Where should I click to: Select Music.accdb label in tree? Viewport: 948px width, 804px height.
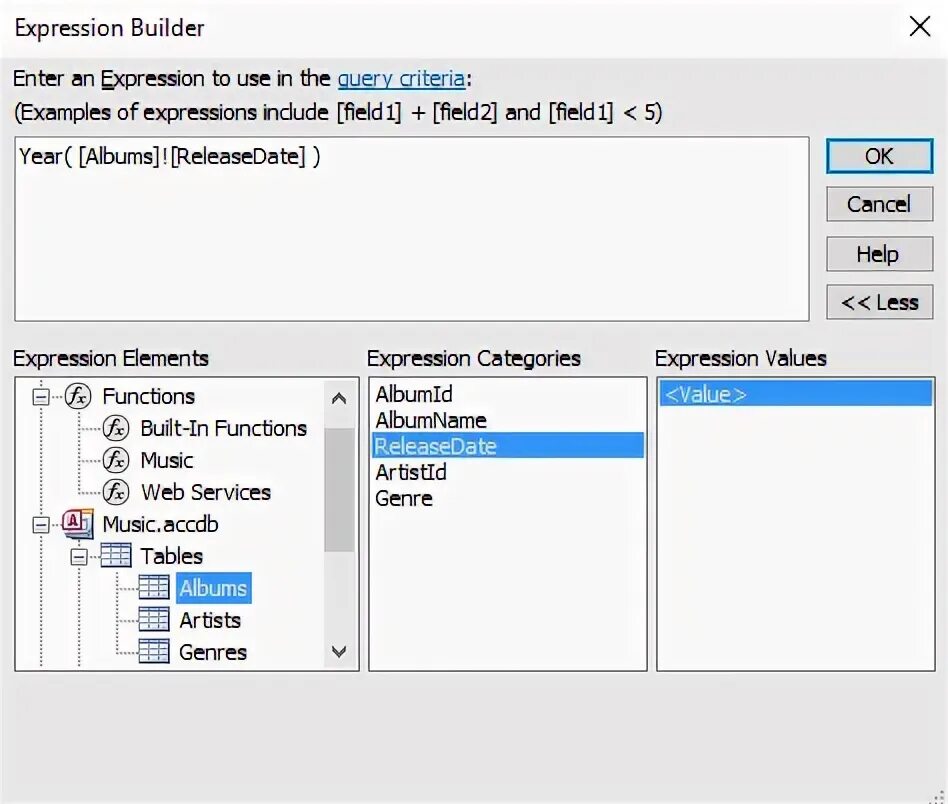tap(160, 524)
